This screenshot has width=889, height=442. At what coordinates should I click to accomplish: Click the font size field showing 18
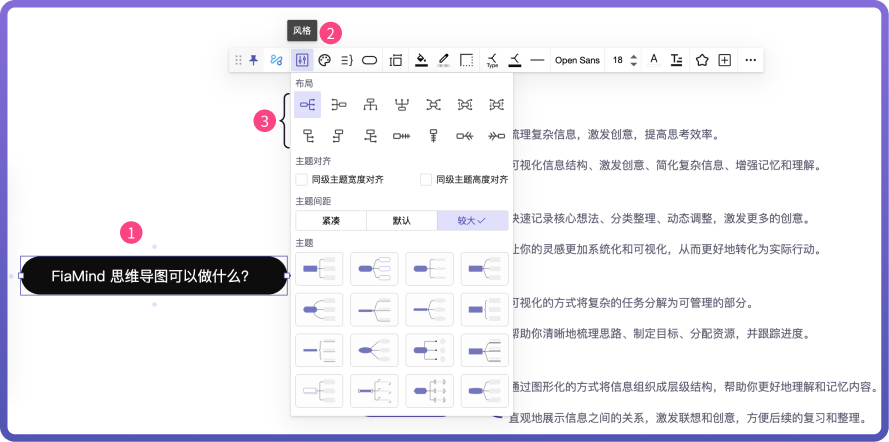point(618,60)
